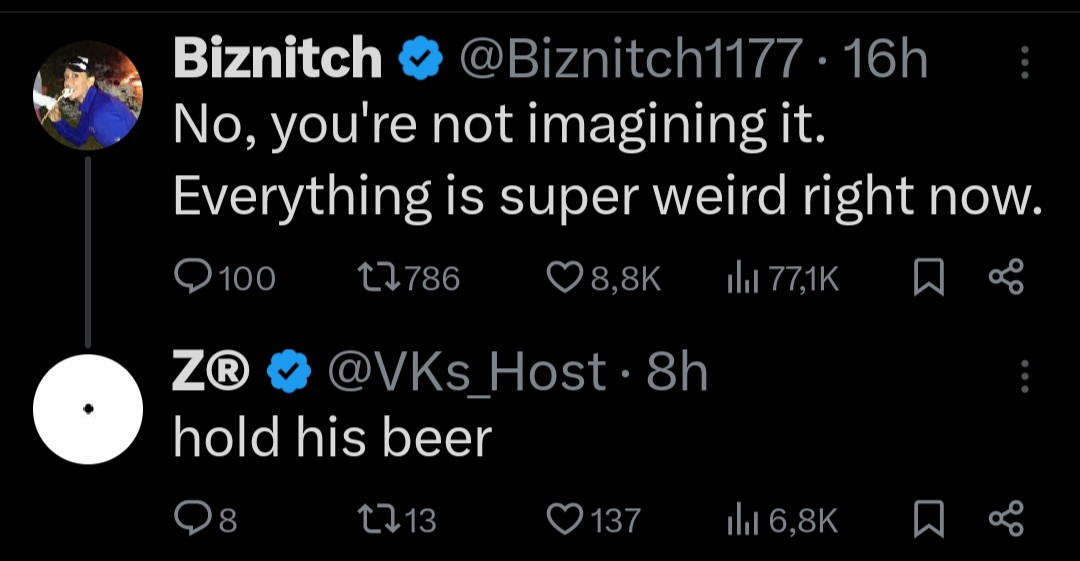Like Biznitch's tweet with heart icon
The height and width of the screenshot is (561, 1080).
tap(567, 278)
